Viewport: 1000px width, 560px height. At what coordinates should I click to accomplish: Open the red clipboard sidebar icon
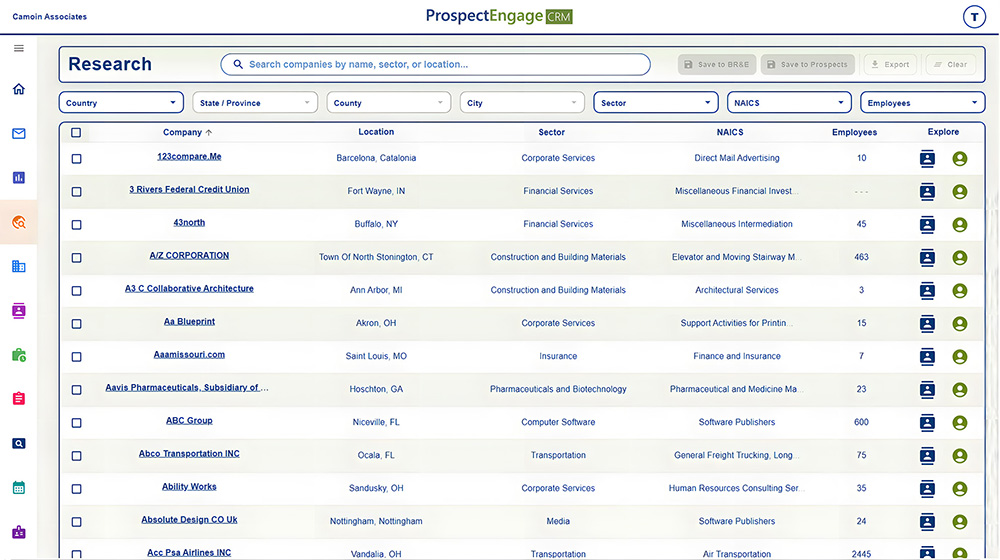(18, 399)
